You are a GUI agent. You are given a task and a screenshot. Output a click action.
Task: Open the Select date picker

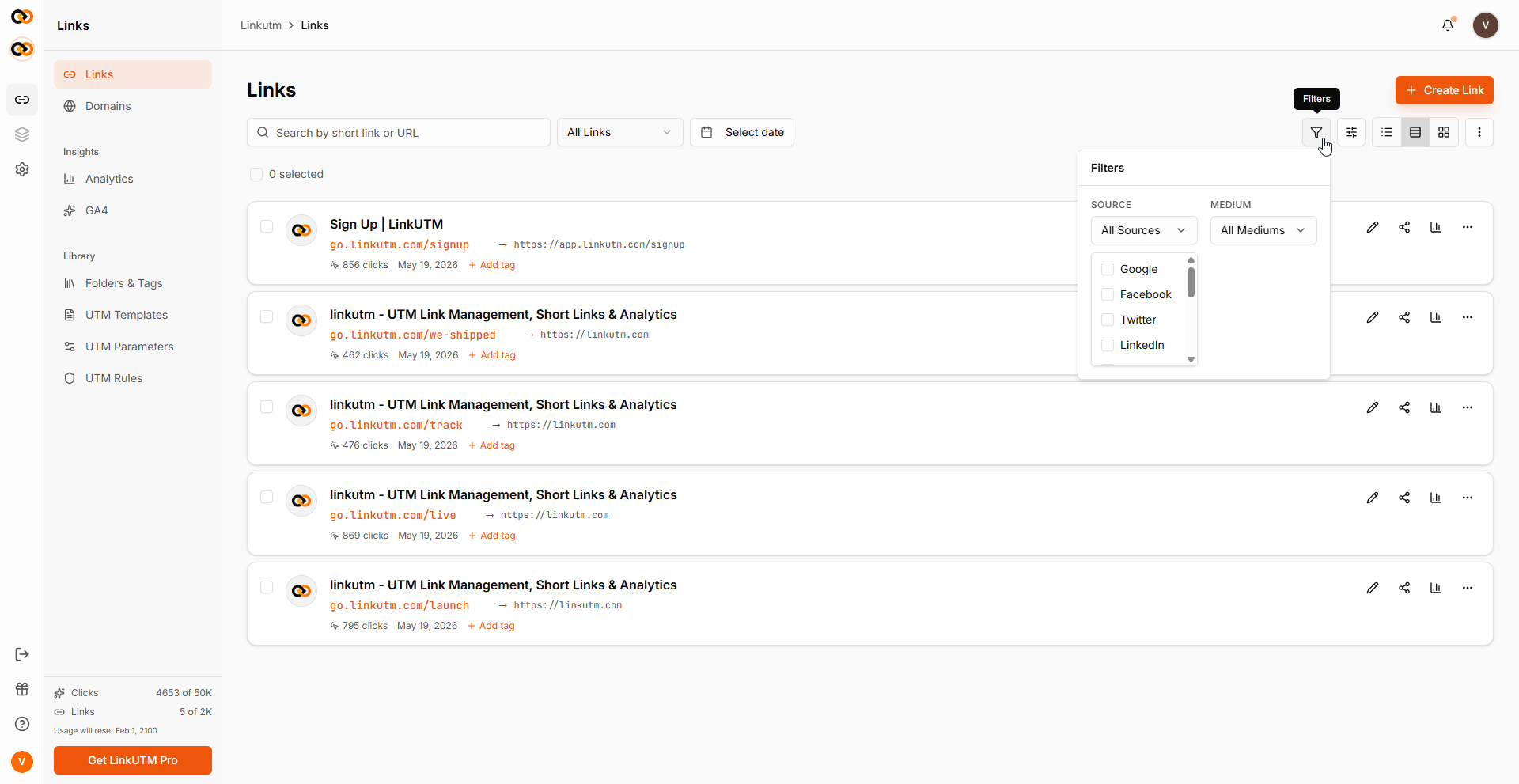pos(742,132)
